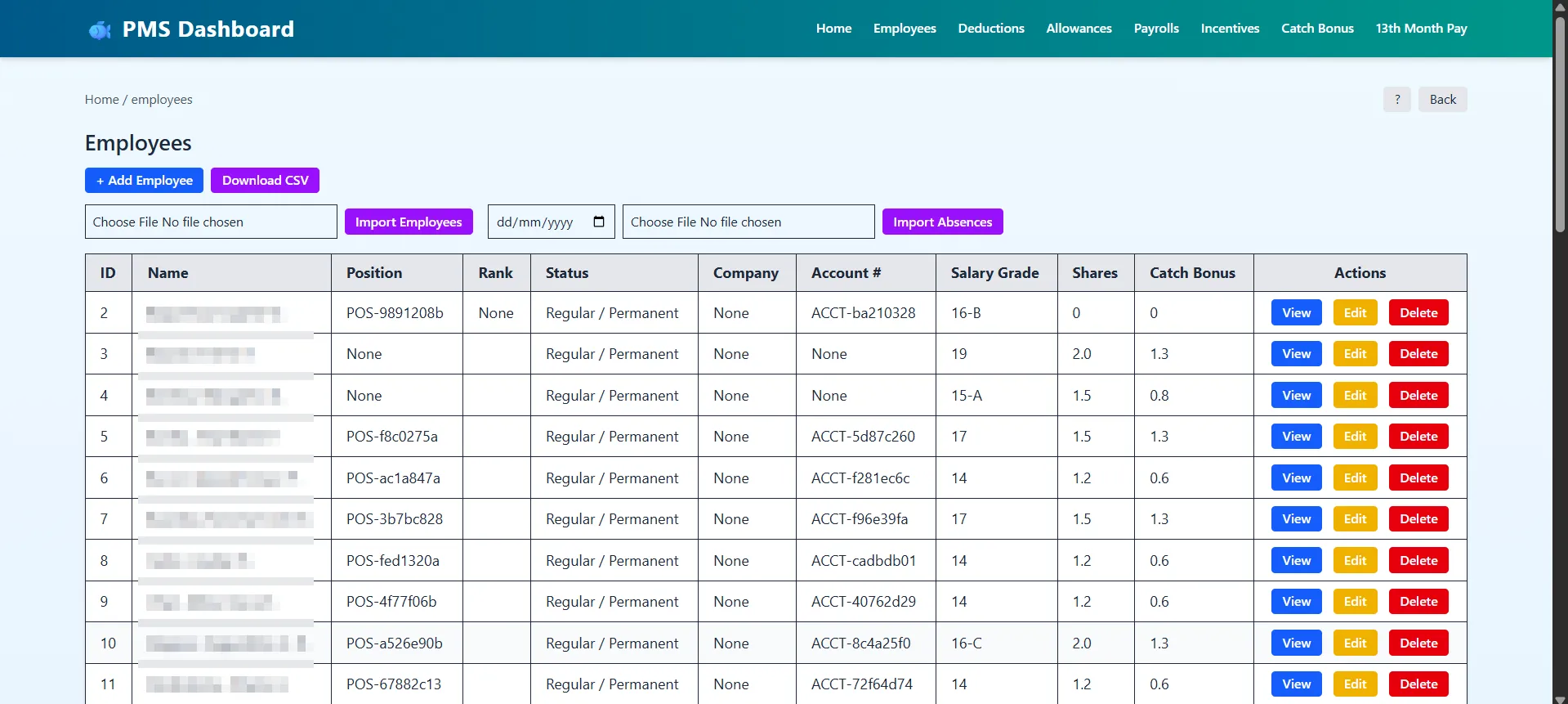1568x704 pixels.
Task: View employee with position POS-fed1320a
Action: click(1297, 561)
